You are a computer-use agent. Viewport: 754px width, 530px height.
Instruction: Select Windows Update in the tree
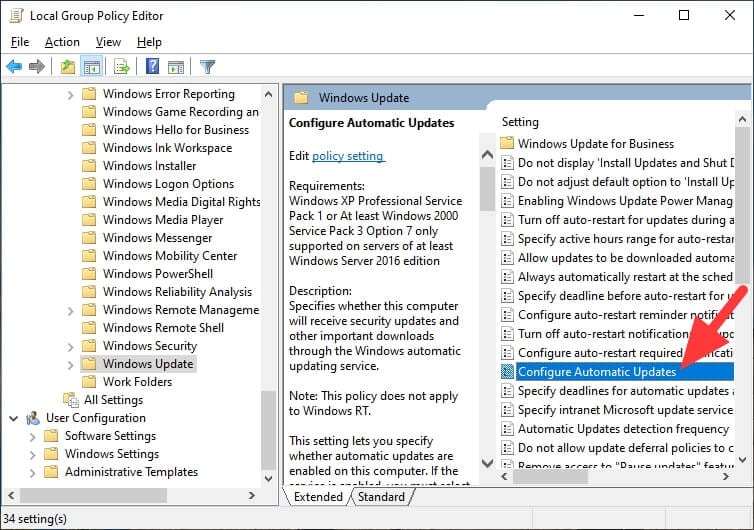pyautogui.click(x=148, y=364)
